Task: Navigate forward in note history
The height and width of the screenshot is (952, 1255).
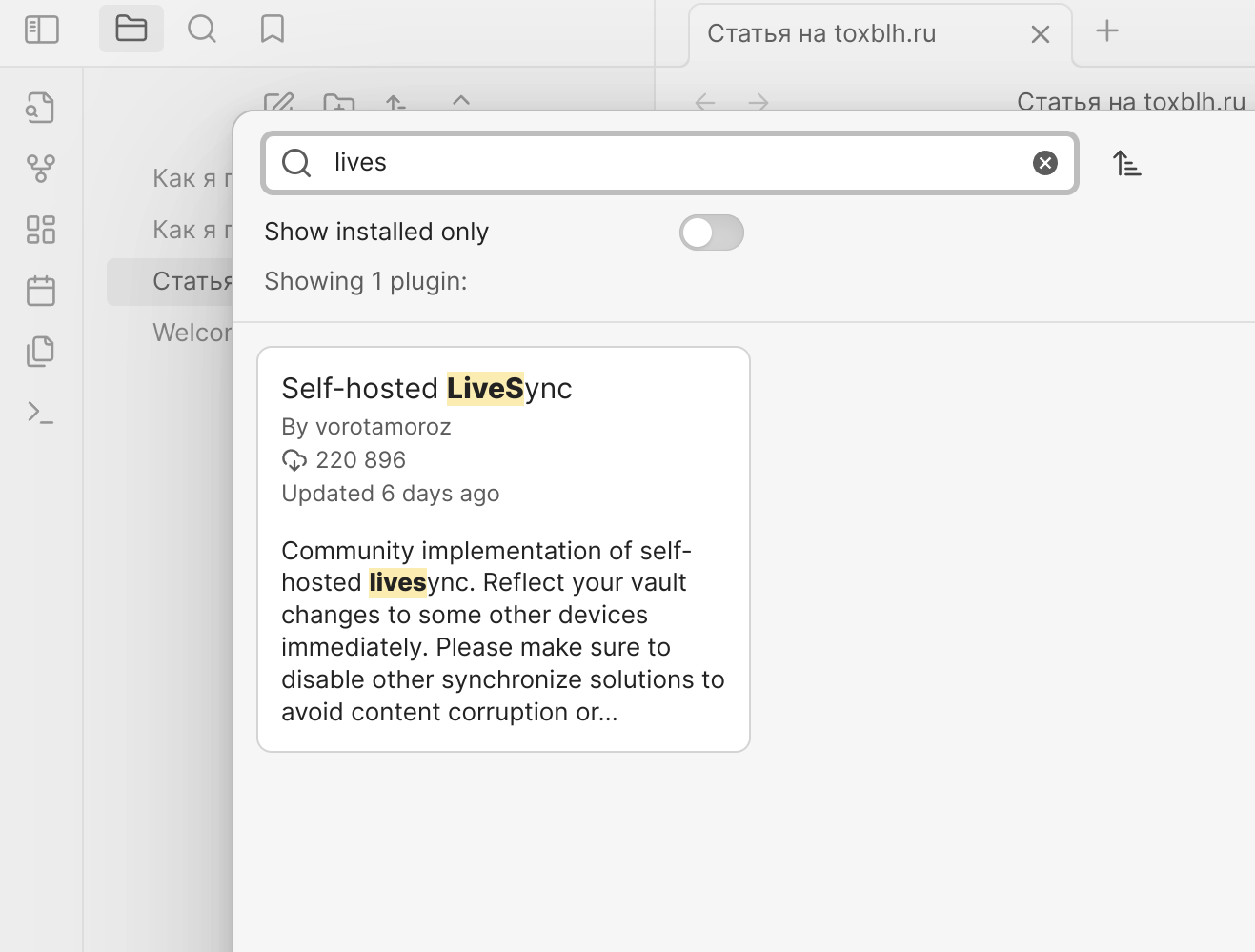Action: click(759, 103)
